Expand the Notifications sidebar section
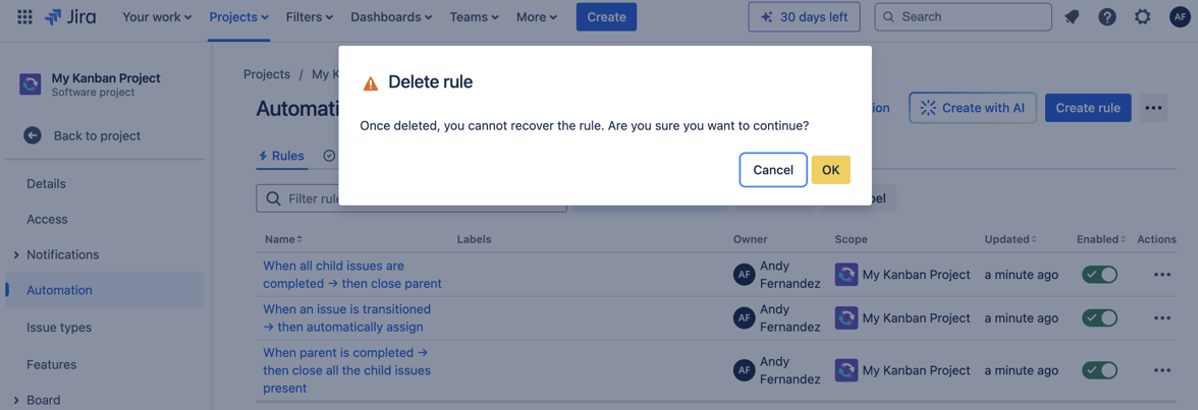The height and width of the screenshot is (410, 1198). coord(16,255)
